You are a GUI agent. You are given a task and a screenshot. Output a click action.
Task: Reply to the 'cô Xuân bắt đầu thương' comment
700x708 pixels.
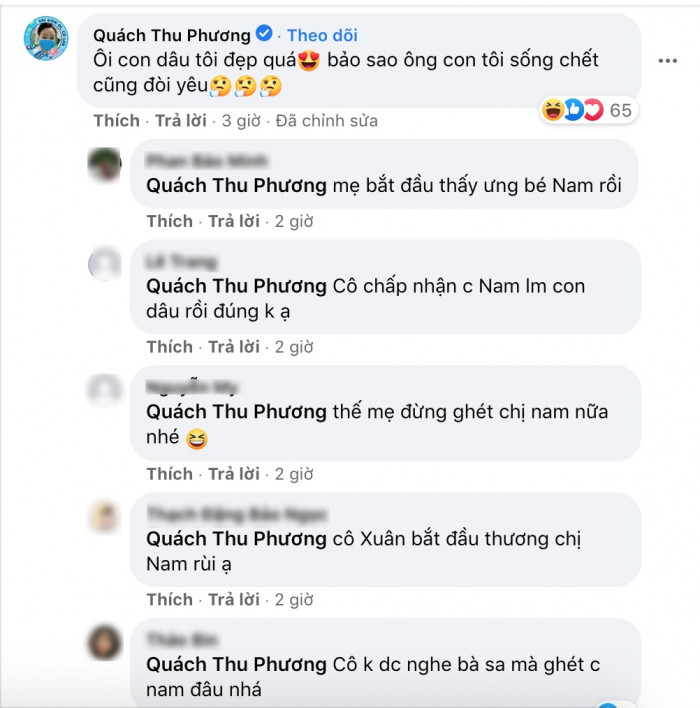pos(234,600)
